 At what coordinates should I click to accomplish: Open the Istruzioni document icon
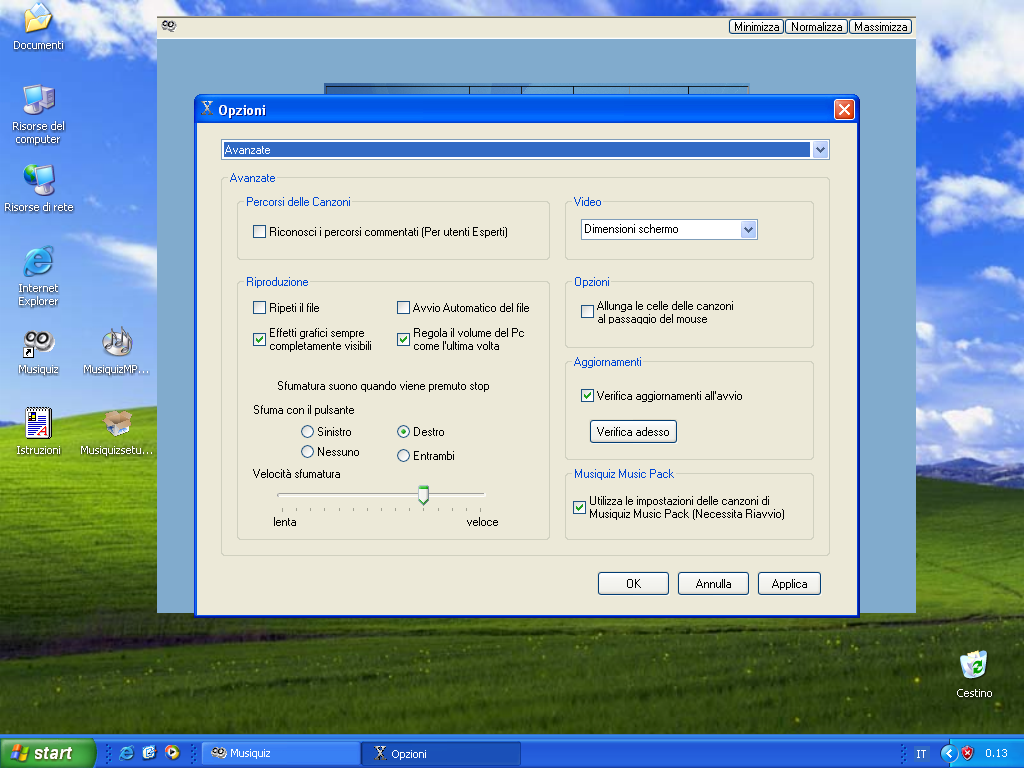click(x=38, y=424)
